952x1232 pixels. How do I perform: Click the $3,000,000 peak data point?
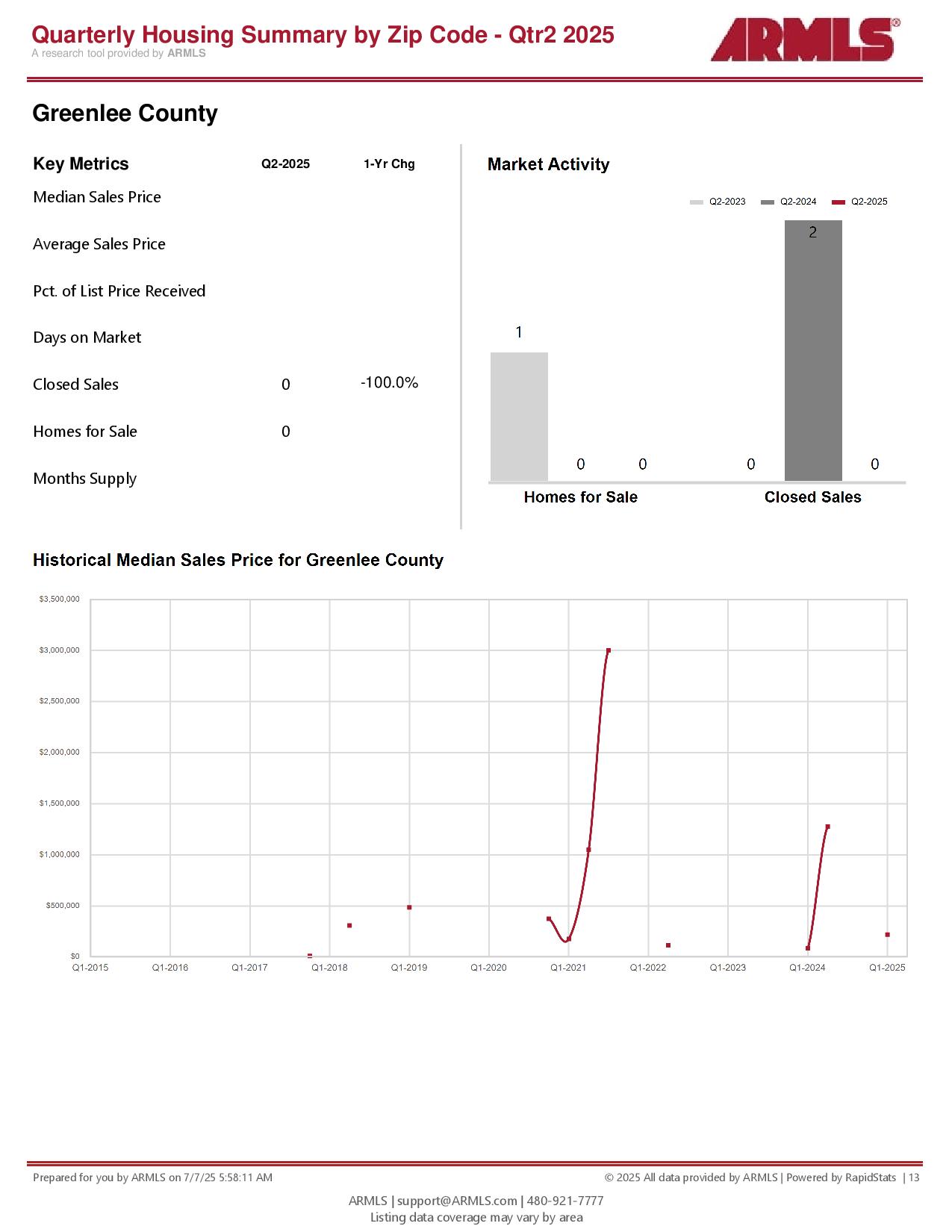pos(609,650)
